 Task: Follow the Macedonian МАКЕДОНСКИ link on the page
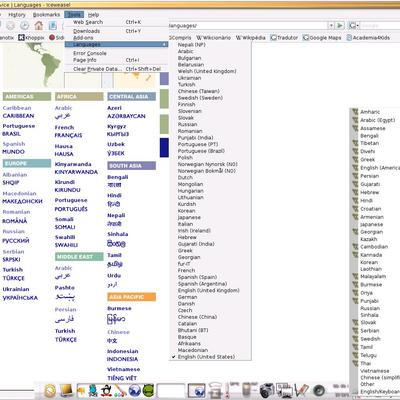(x=22, y=201)
